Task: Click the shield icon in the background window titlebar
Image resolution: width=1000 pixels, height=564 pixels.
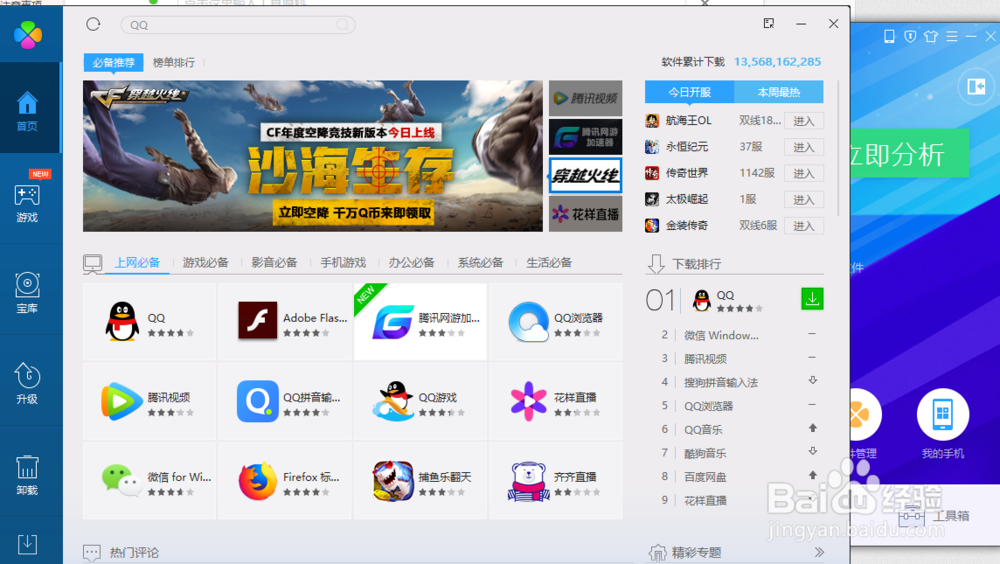Action: coord(910,36)
